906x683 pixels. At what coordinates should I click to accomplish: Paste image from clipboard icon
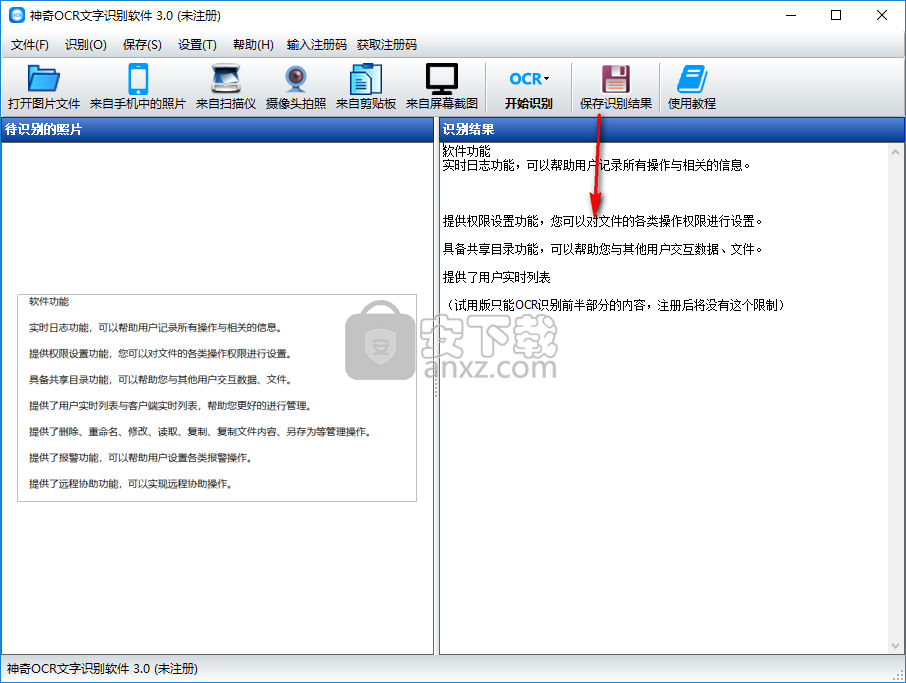tap(366, 79)
